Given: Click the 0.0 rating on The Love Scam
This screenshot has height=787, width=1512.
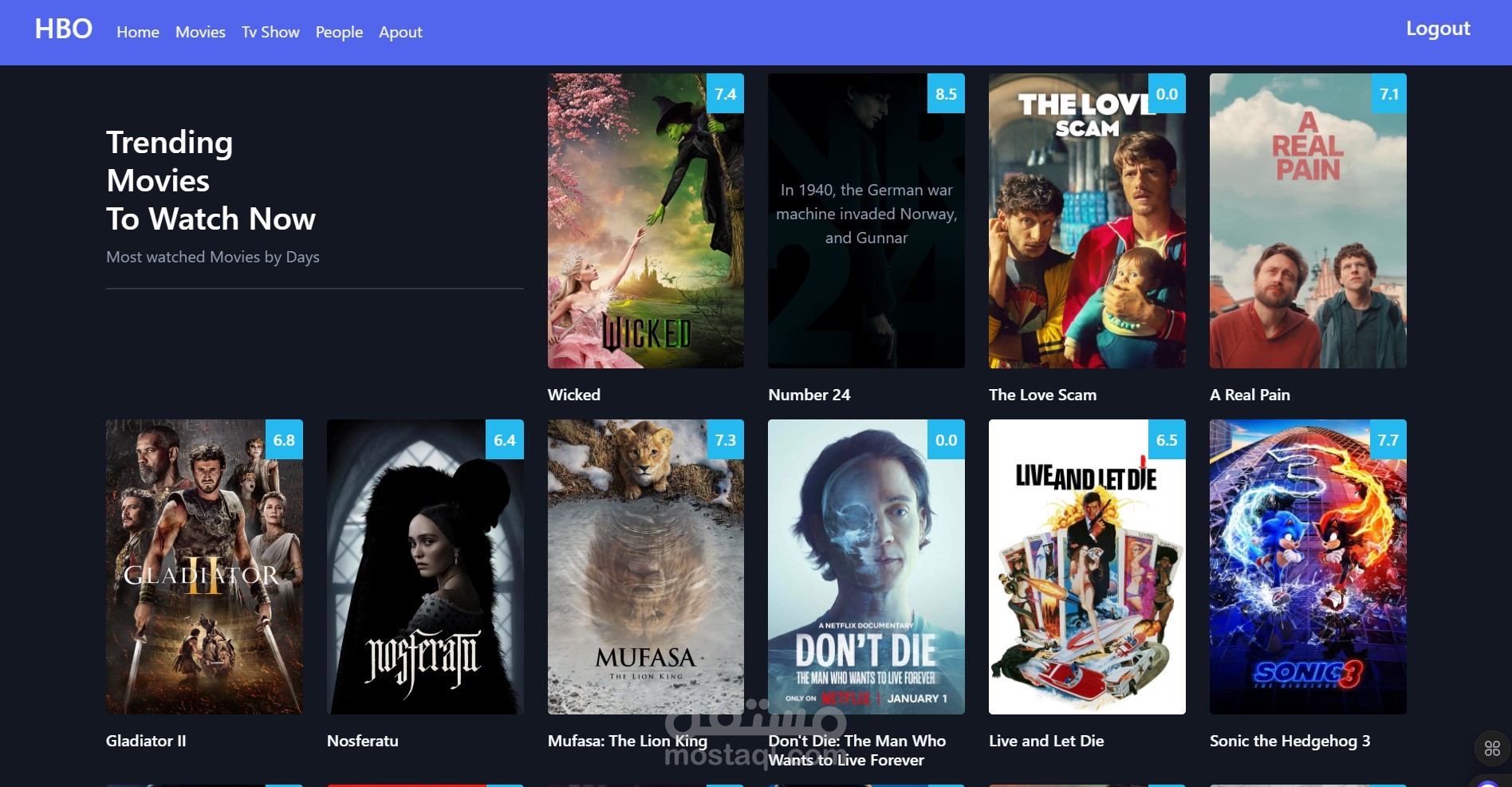Looking at the screenshot, I should pos(1167,93).
